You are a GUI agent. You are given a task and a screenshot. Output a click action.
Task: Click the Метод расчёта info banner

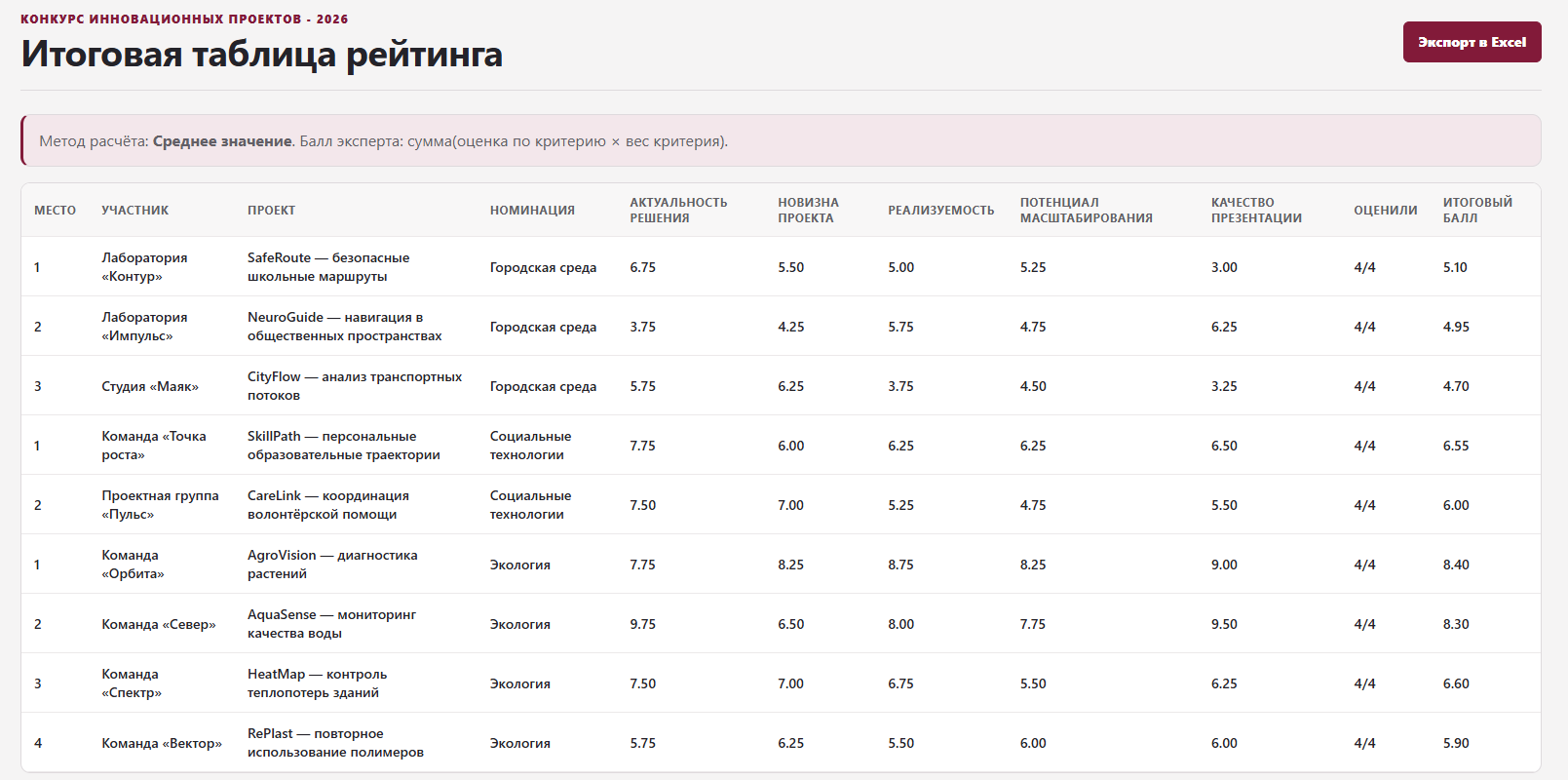coord(781,140)
